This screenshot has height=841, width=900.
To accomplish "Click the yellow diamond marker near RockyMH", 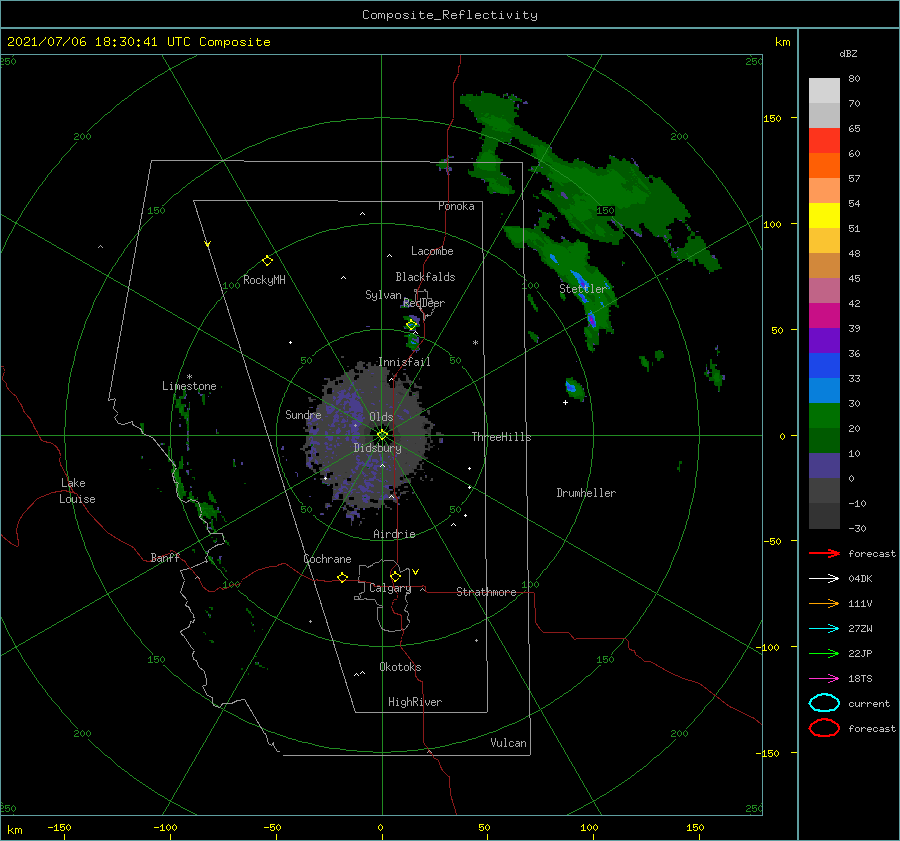I will (267, 261).
